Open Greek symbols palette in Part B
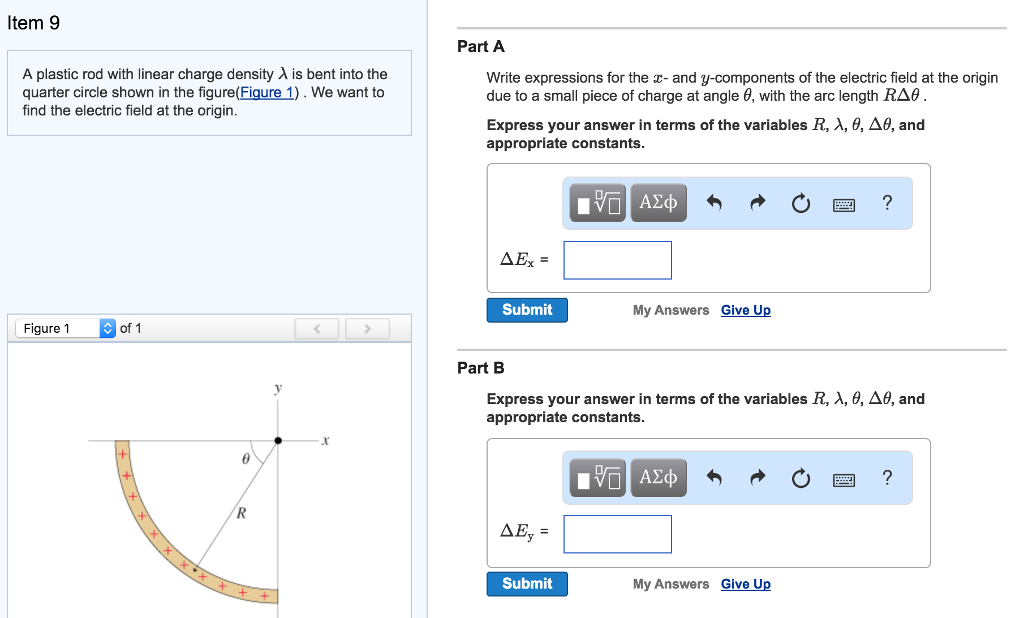The image size is (1024, 618). click(x=658, y=478)
